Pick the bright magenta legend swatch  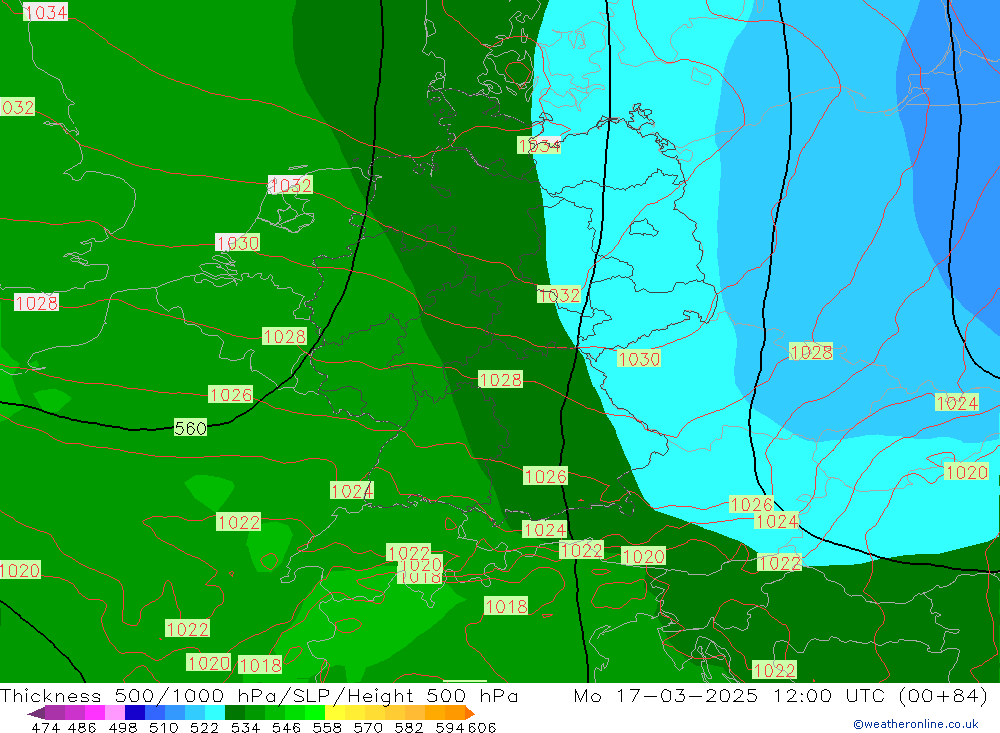tap(94, 713)
